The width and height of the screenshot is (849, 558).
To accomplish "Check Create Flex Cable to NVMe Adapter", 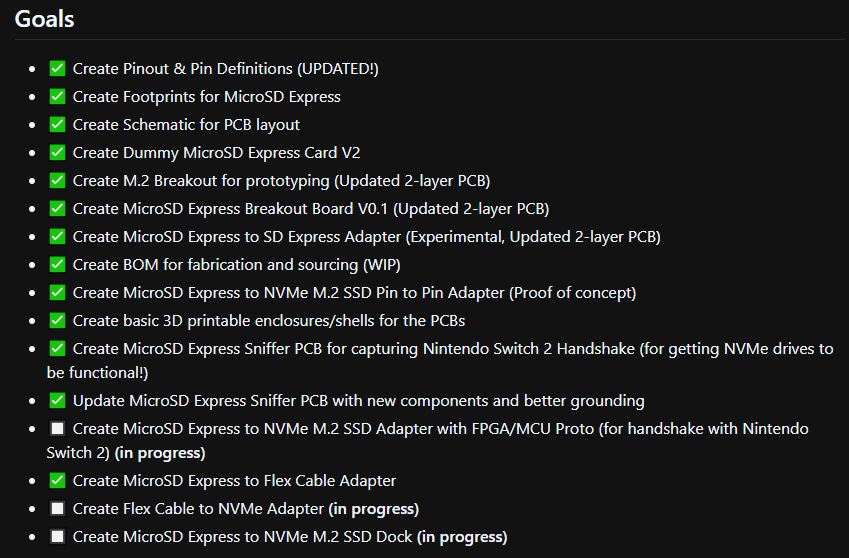I will click(57, 509).
